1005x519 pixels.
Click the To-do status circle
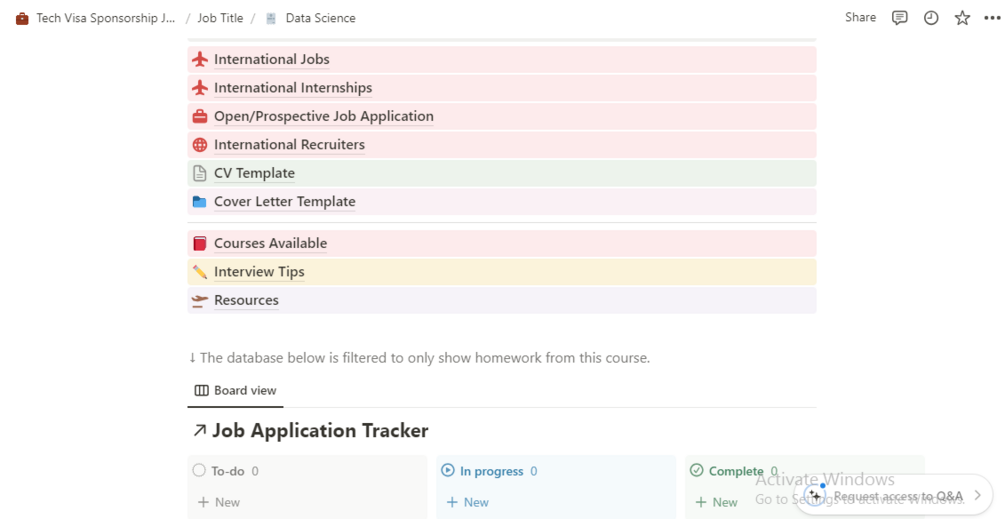(199, 471)
